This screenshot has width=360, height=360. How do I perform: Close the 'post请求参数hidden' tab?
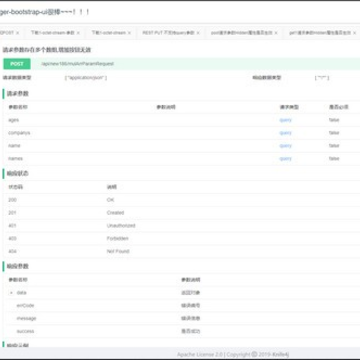tap(276, 33)
